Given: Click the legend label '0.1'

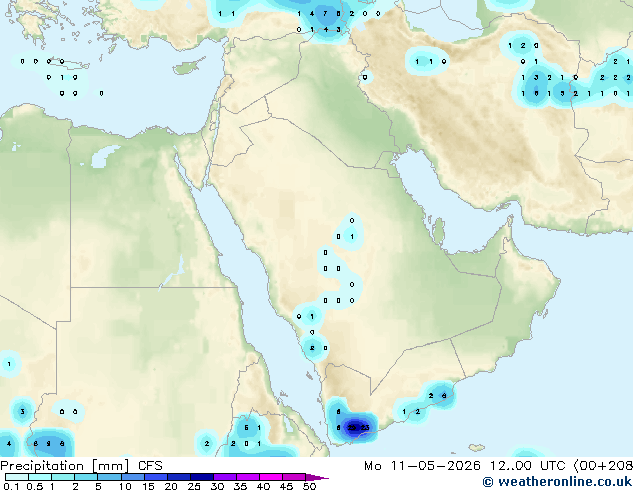Looking at the screenshot, I should click(11, 486).
